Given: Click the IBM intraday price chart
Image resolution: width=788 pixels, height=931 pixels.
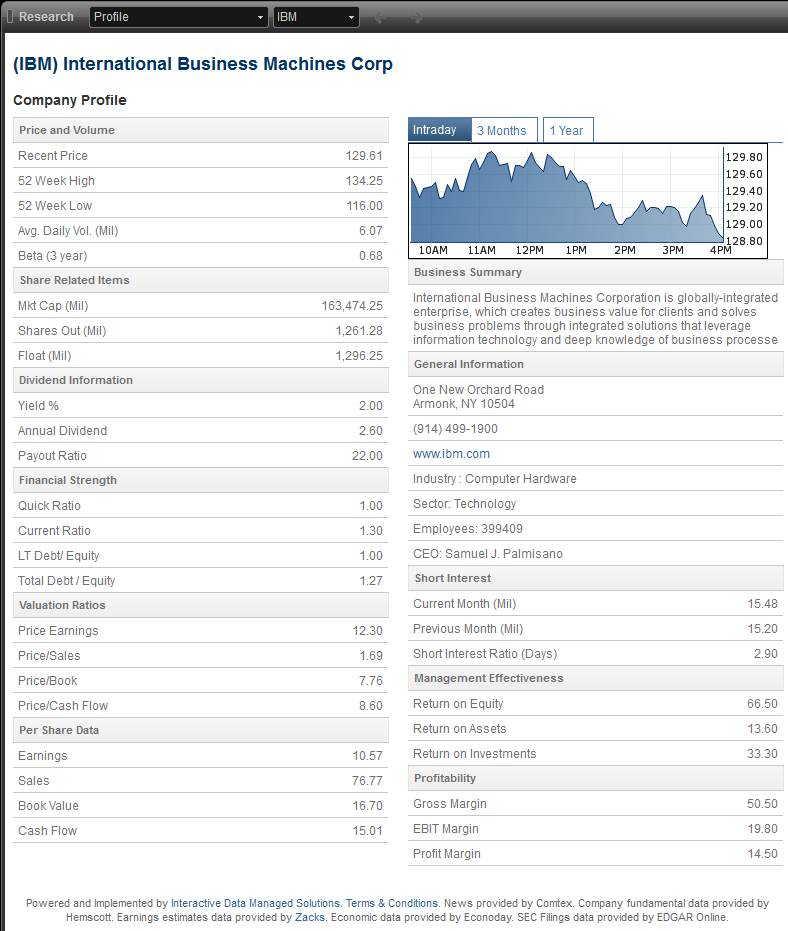Looking at the screenshot, I should [565, 197].
